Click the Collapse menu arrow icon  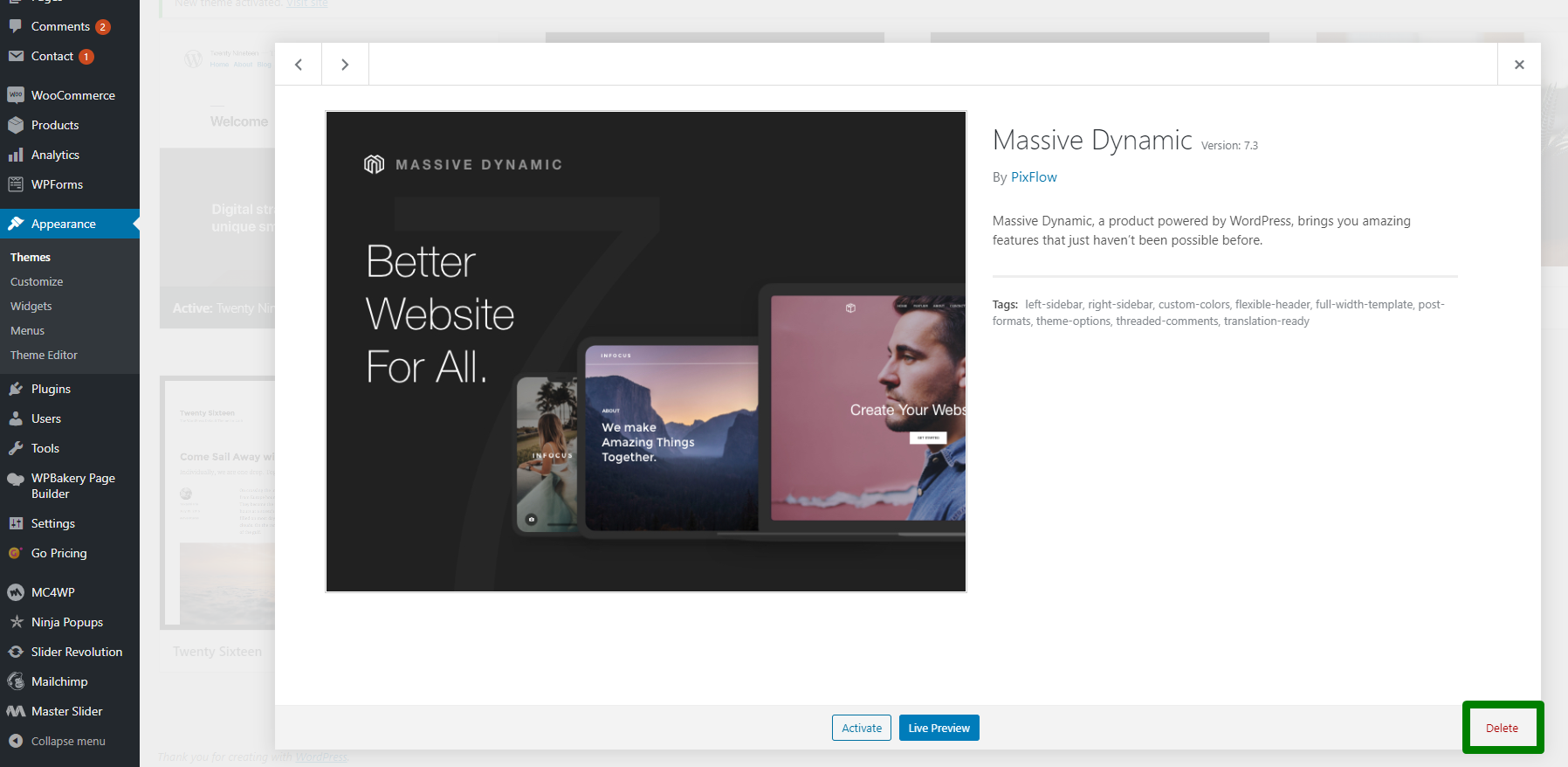(x=16, y=741)
